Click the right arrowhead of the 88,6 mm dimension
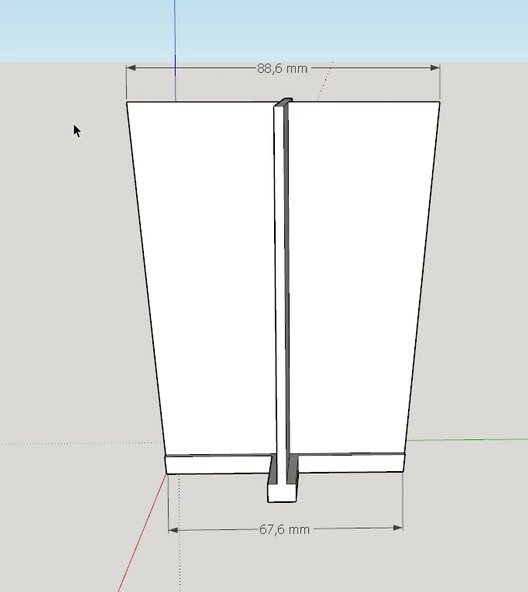The height and width of the screenshot is (592, 528). pos(435,68)
